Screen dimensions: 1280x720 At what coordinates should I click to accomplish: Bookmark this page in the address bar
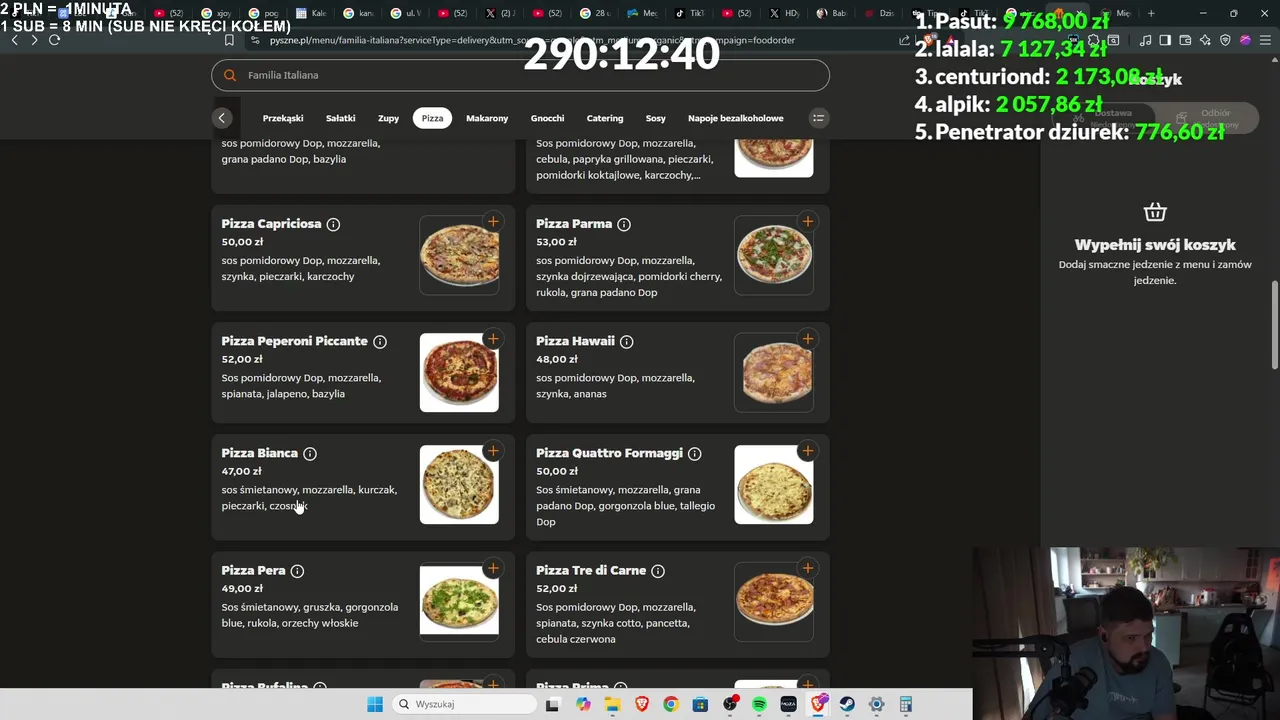pyautogui.click(x=229, y=40)
